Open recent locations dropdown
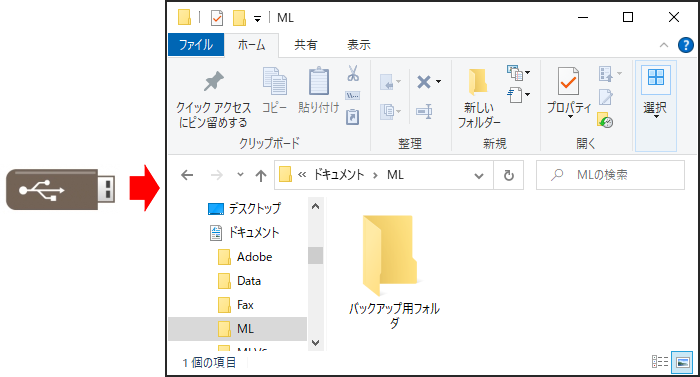Image resolution: width=700 pixels, height=377 pixels. point(240,175)
